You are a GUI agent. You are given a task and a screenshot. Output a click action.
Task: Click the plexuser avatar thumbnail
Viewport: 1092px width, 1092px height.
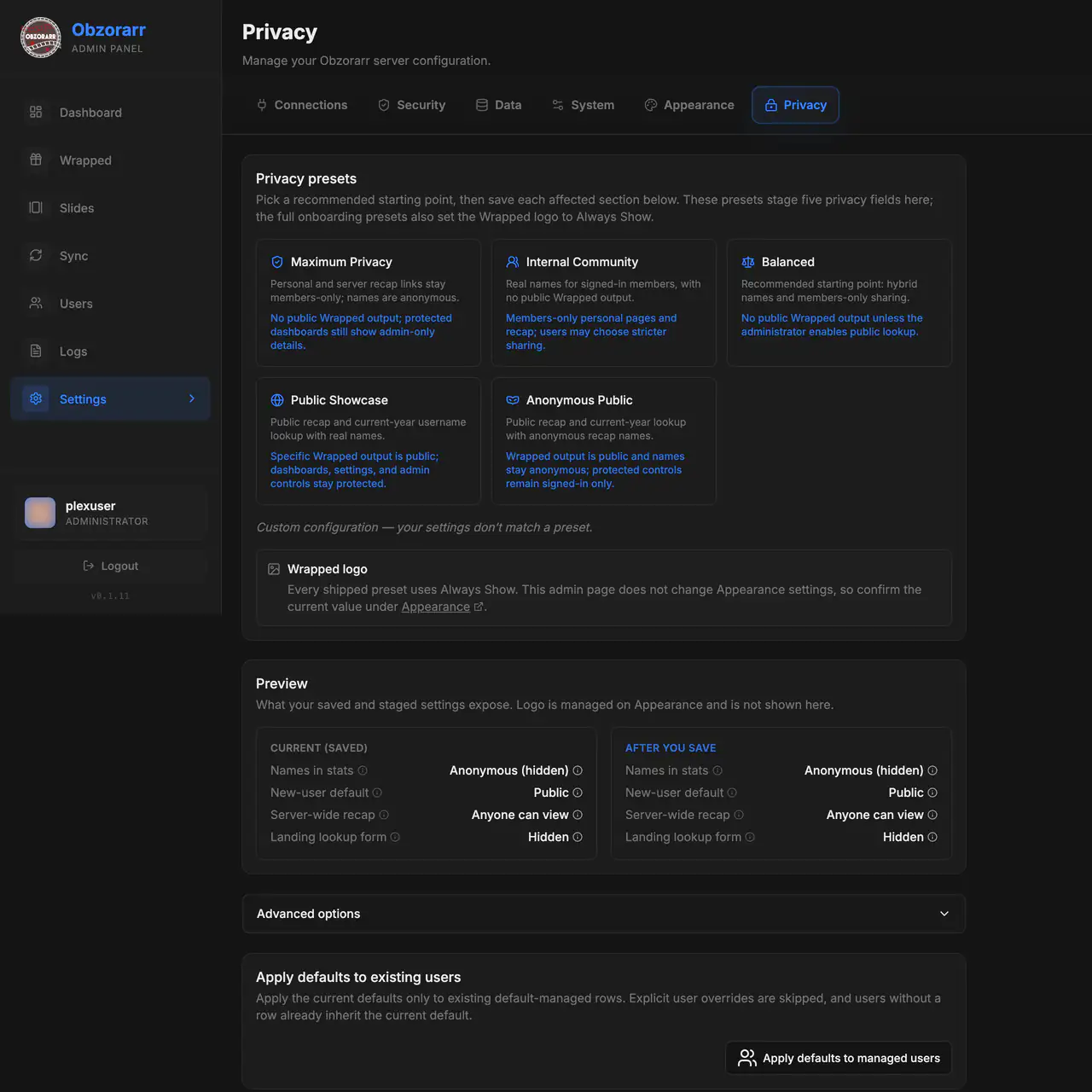[40, 513]
